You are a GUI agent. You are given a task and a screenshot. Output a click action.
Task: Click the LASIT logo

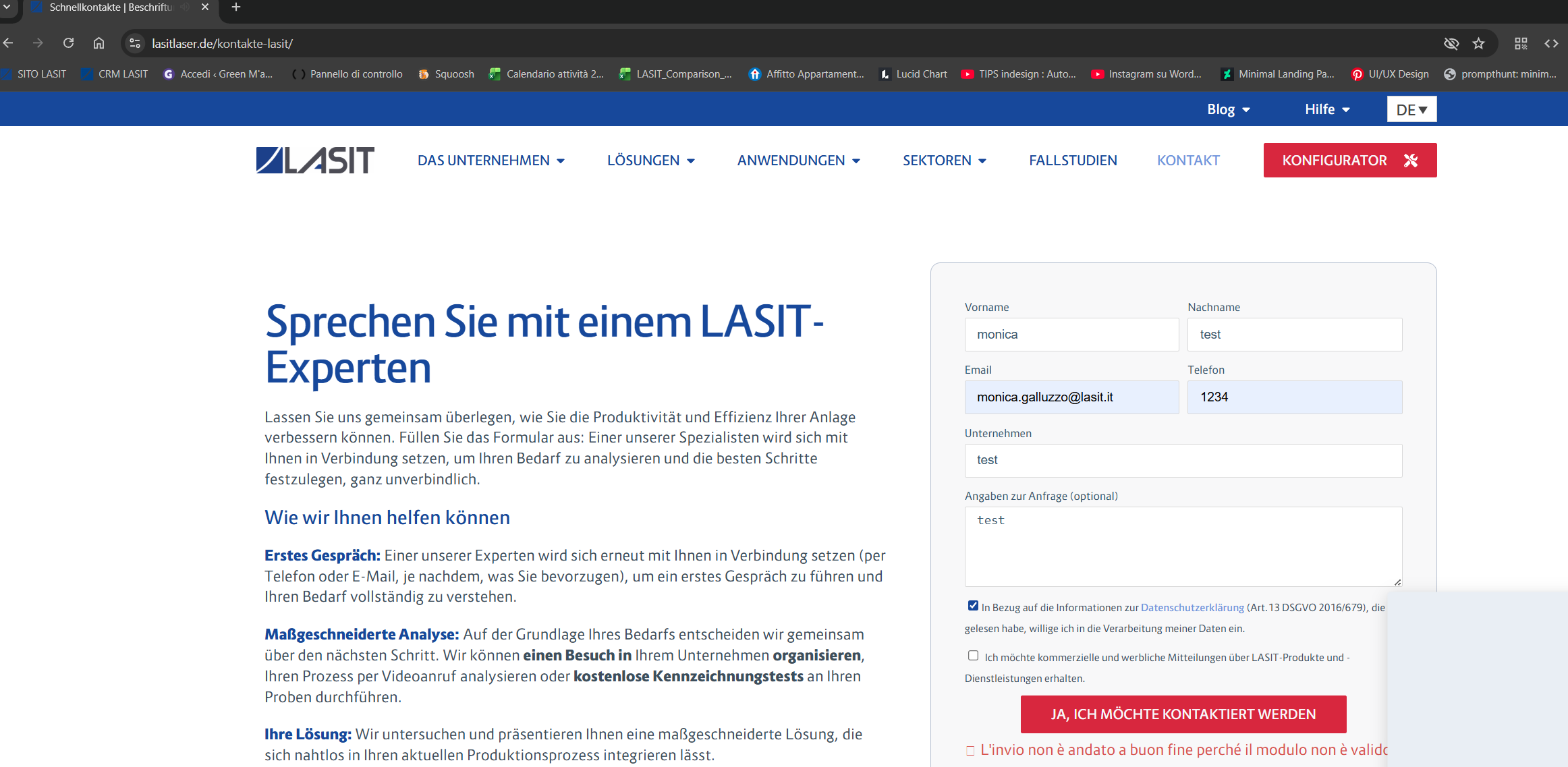315,161
